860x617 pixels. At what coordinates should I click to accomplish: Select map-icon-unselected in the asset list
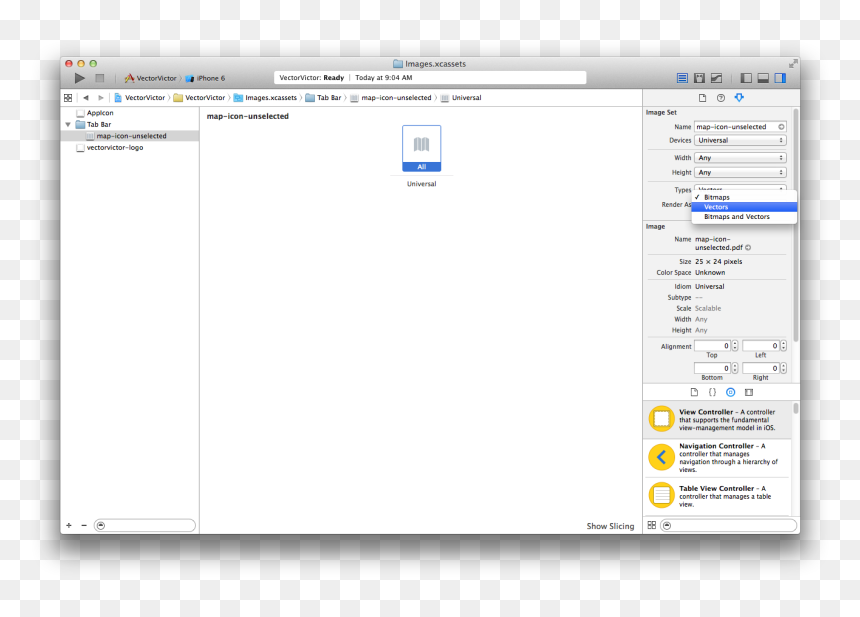(x=129, y=136)
